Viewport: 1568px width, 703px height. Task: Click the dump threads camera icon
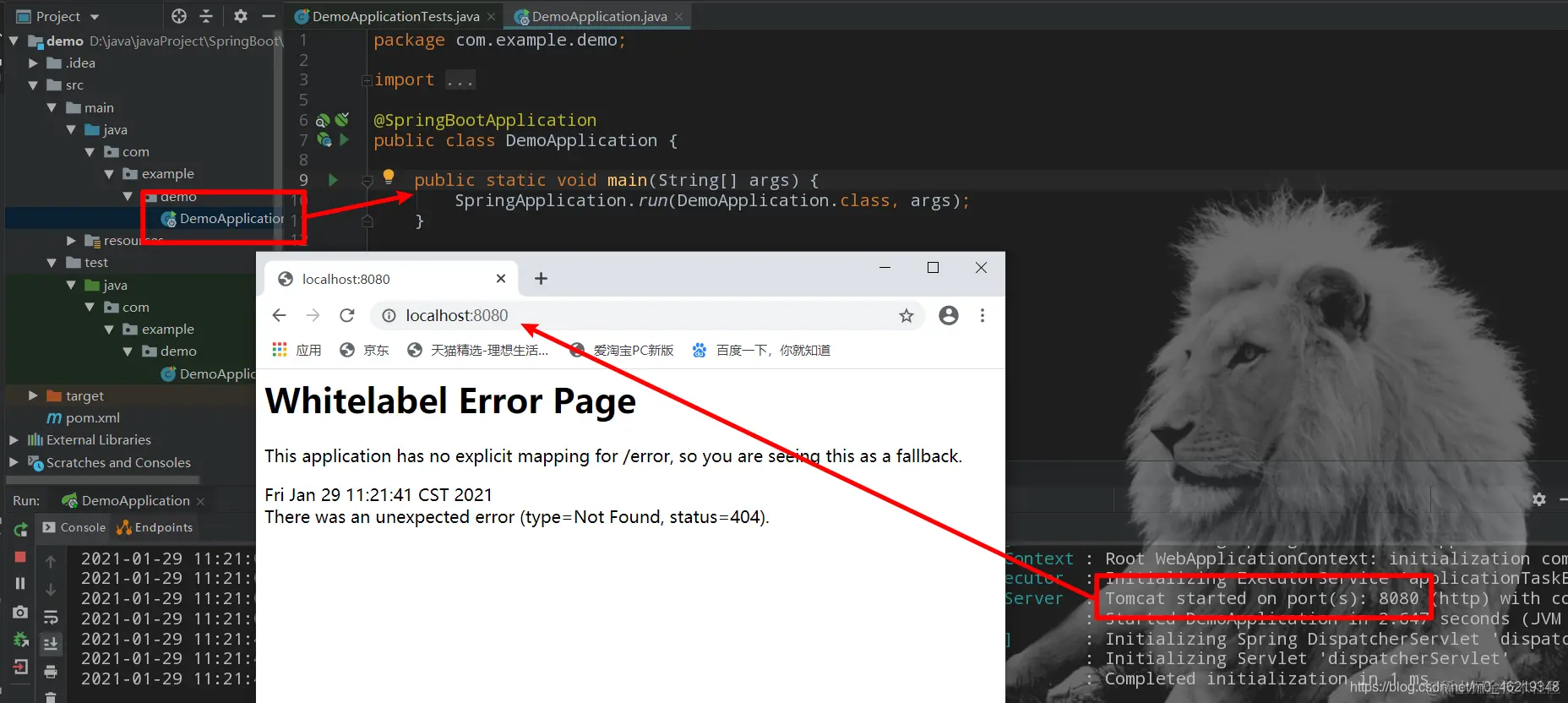point(20,611)
